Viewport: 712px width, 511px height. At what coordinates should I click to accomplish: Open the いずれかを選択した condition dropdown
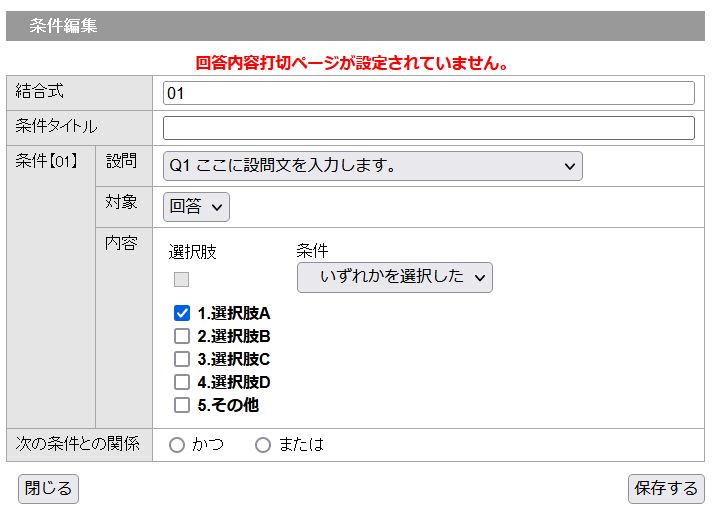click(x=394, y=277)
